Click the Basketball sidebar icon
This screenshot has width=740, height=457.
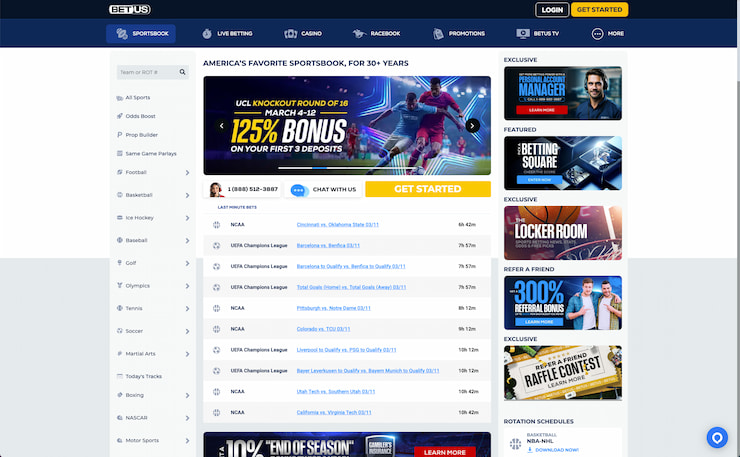(x=119, y=195)
